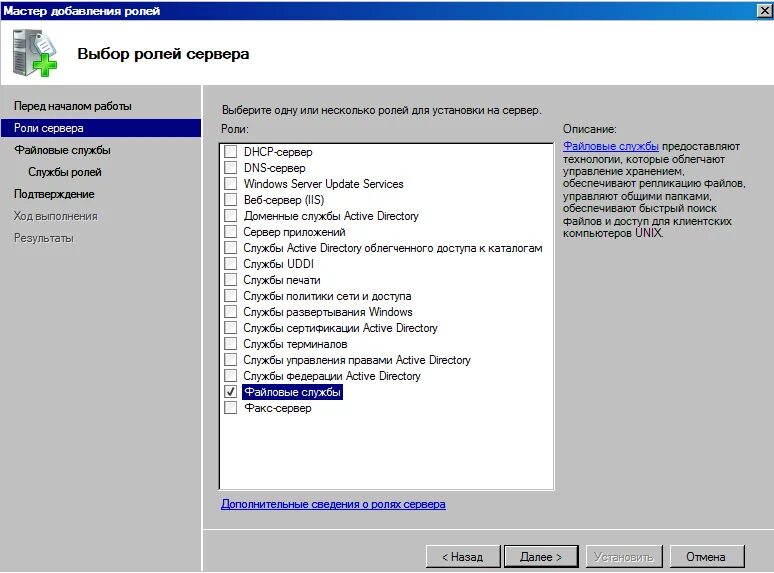Select highlighted Файловые службы list label
Image resolution: width=774 pixels, height=573 pixels.
(x=292, y=392)
